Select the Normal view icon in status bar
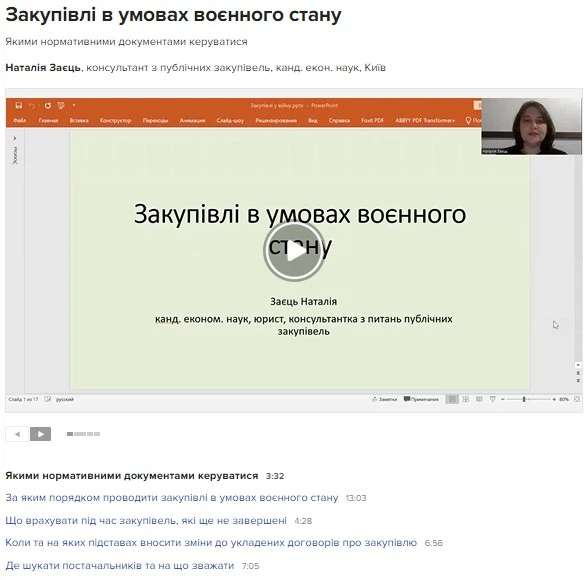The height and width of the screenshot is (580, 585). pos(452,399)
